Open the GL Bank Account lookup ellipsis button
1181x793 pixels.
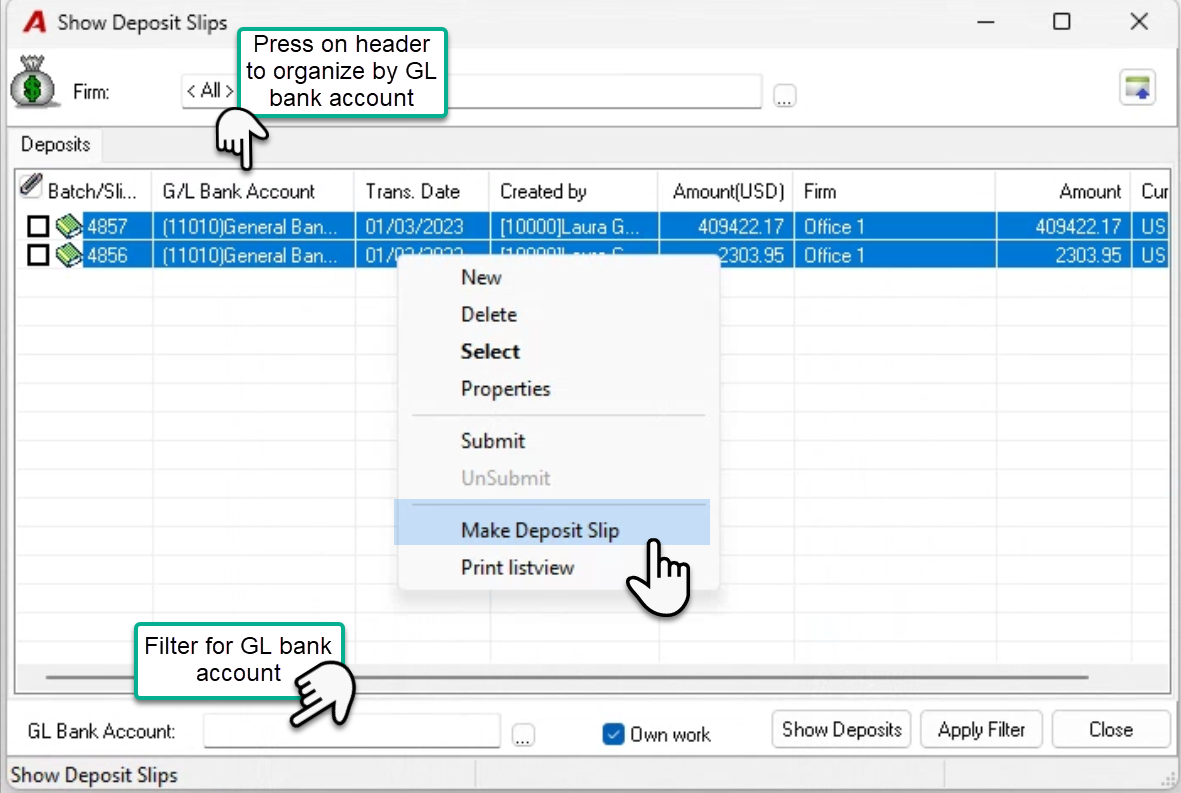(523, 734)
